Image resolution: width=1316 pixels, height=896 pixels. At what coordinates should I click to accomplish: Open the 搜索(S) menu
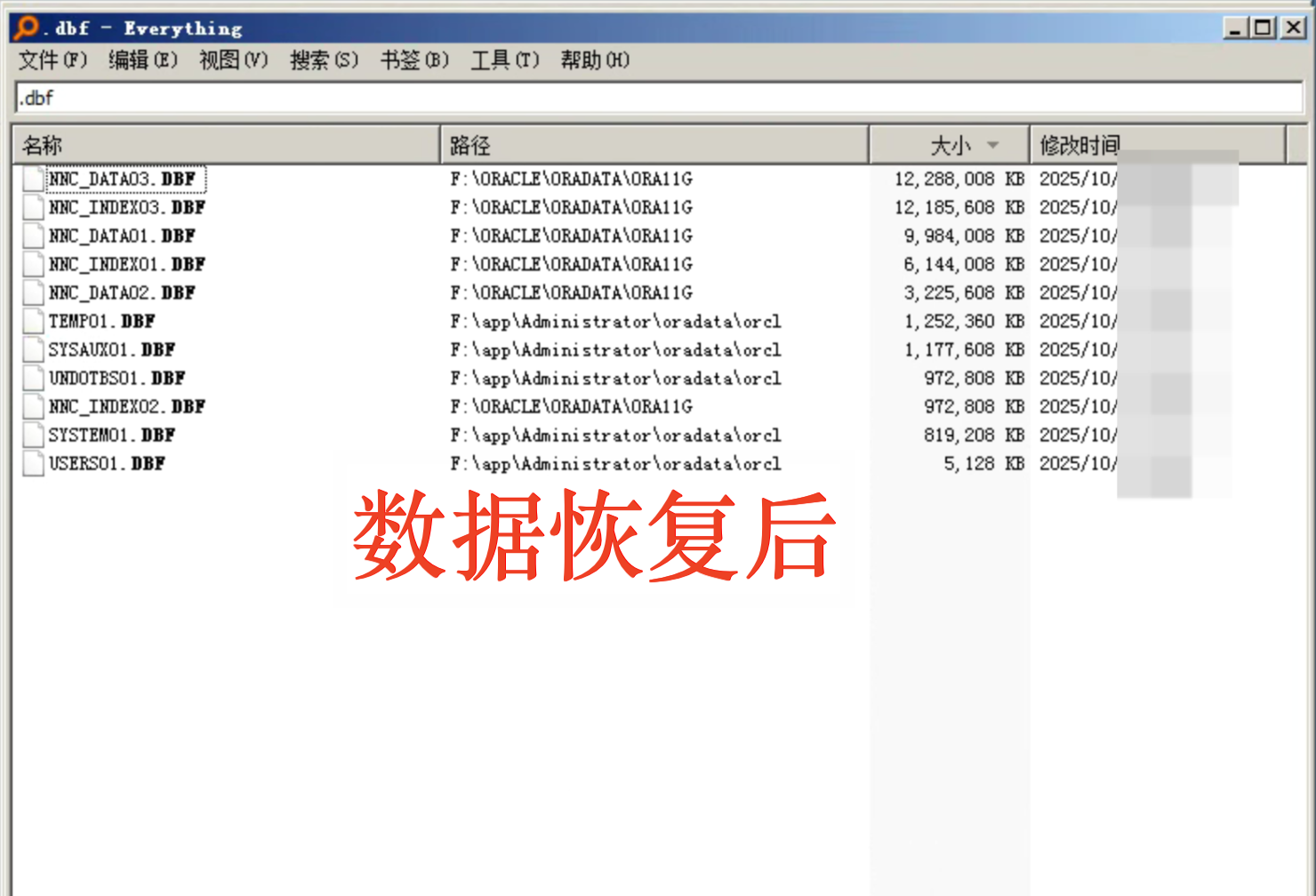coord(324,60)
